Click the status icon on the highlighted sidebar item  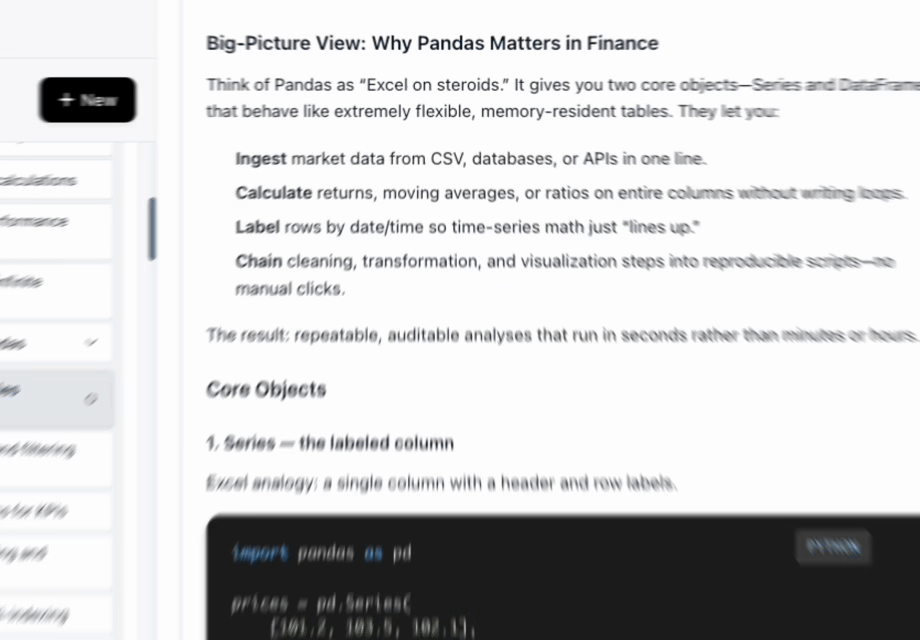(91, 398)
